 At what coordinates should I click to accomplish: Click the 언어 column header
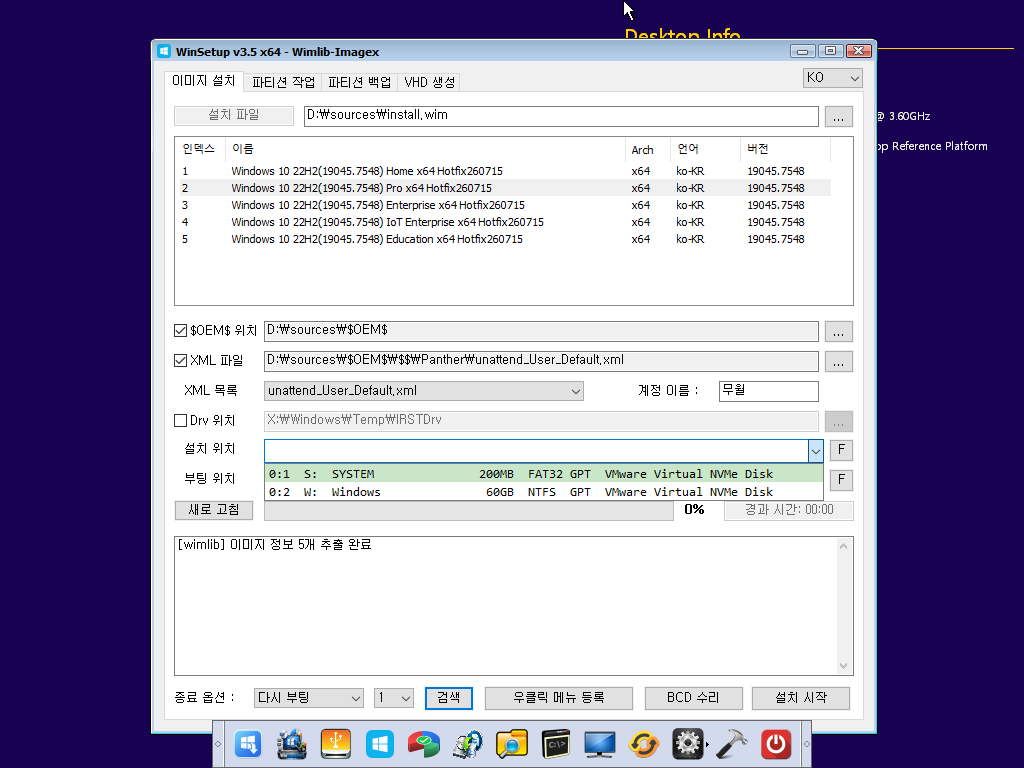(x=705, y=150)
